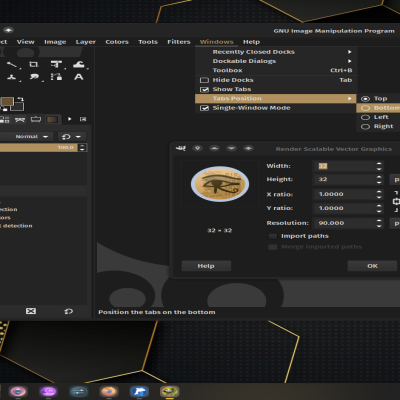Click the chain link aspect ratio icon
The height and width of the screenshot is (400, 400).
tap(396, 201)
